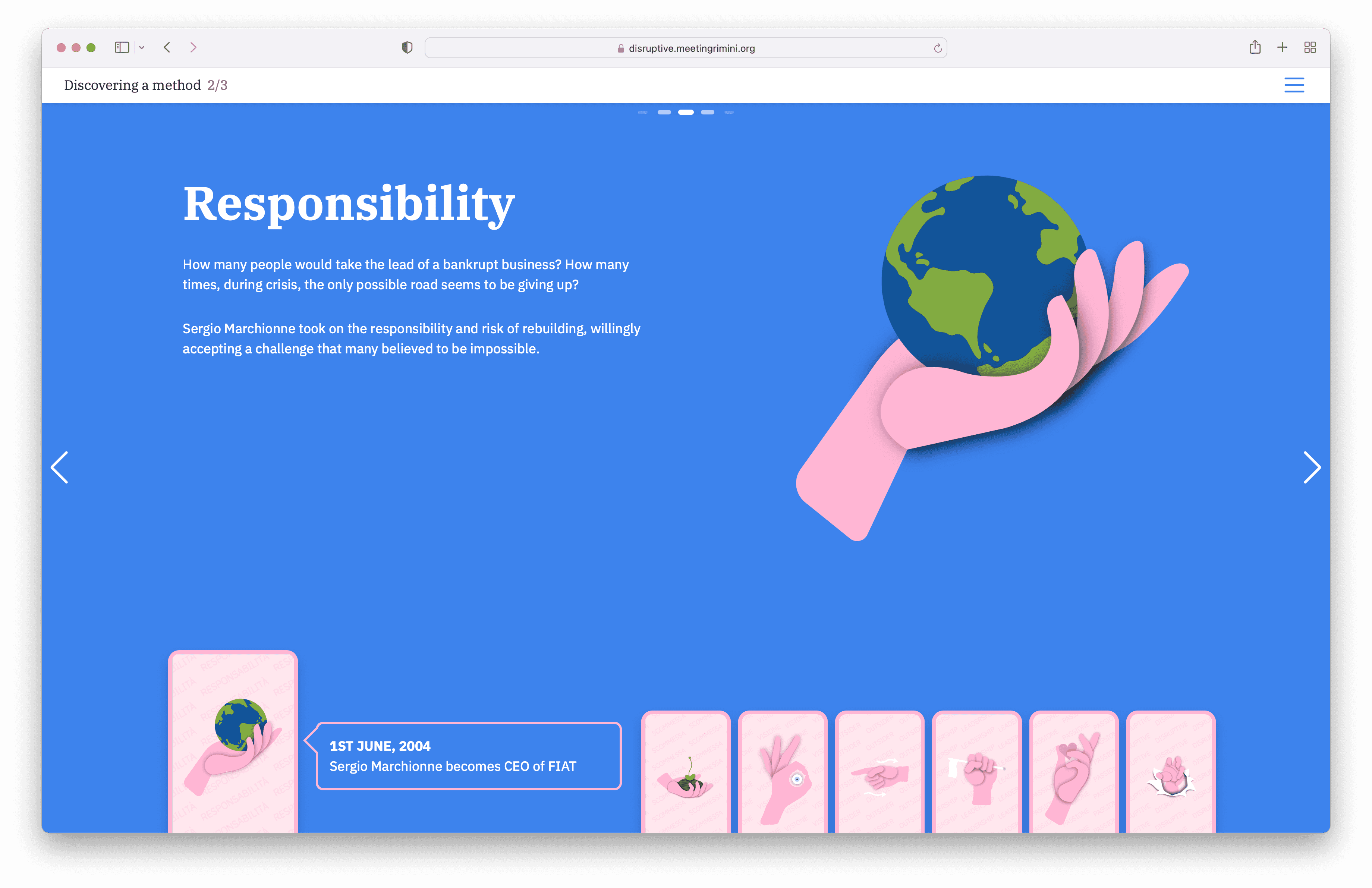This screenshot has height=888, width=1372.
Task: Select the pointing hand card
Action: point(879,772)
